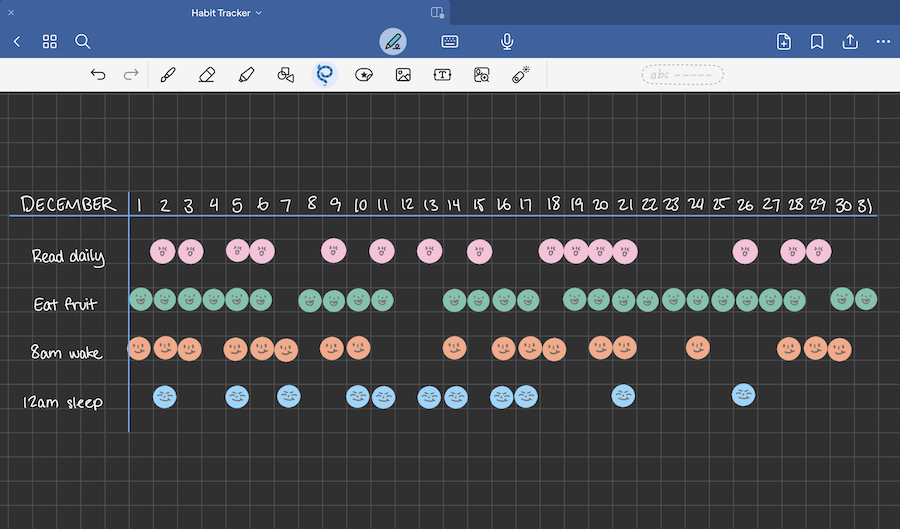Viewport: 900px width, 529px height.
Task: Select the Eraser tool
Action: point(207,75)
